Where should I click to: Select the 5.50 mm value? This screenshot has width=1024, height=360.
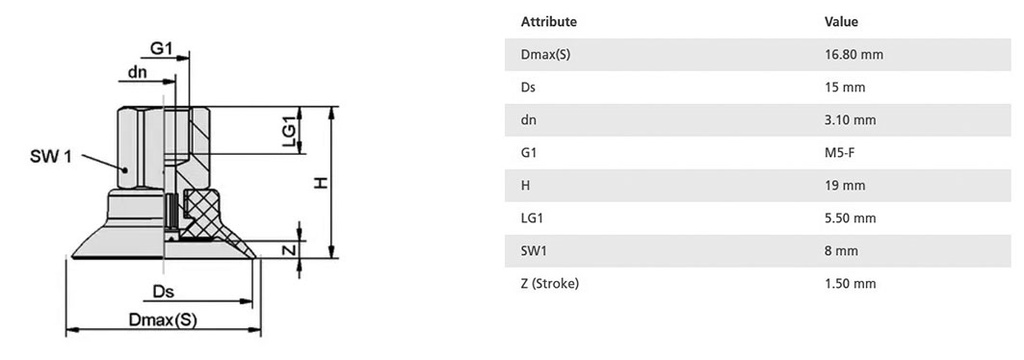(850, 218)
